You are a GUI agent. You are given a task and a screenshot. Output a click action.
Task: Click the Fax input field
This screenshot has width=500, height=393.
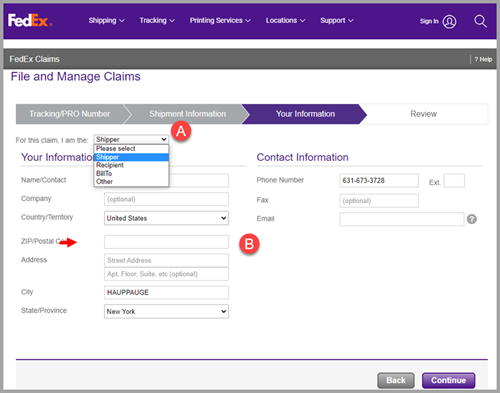pyautogui.click(x=379, y=201)
